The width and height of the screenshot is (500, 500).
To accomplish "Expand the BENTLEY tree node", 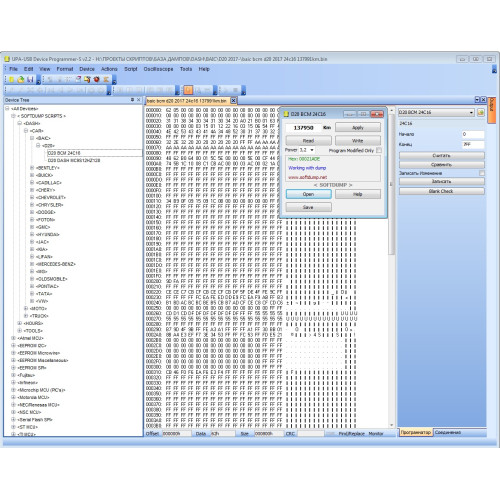I will click(x=32, y=168).
